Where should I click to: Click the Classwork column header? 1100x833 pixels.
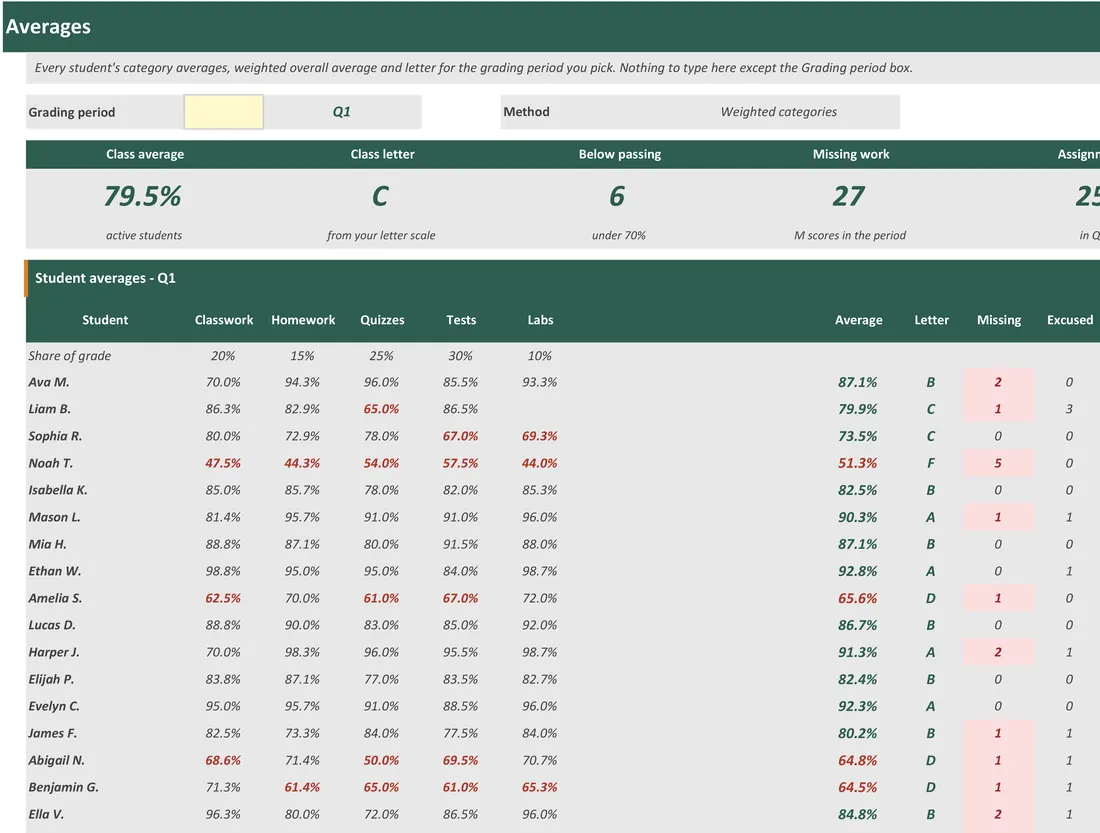pos(224,320)
